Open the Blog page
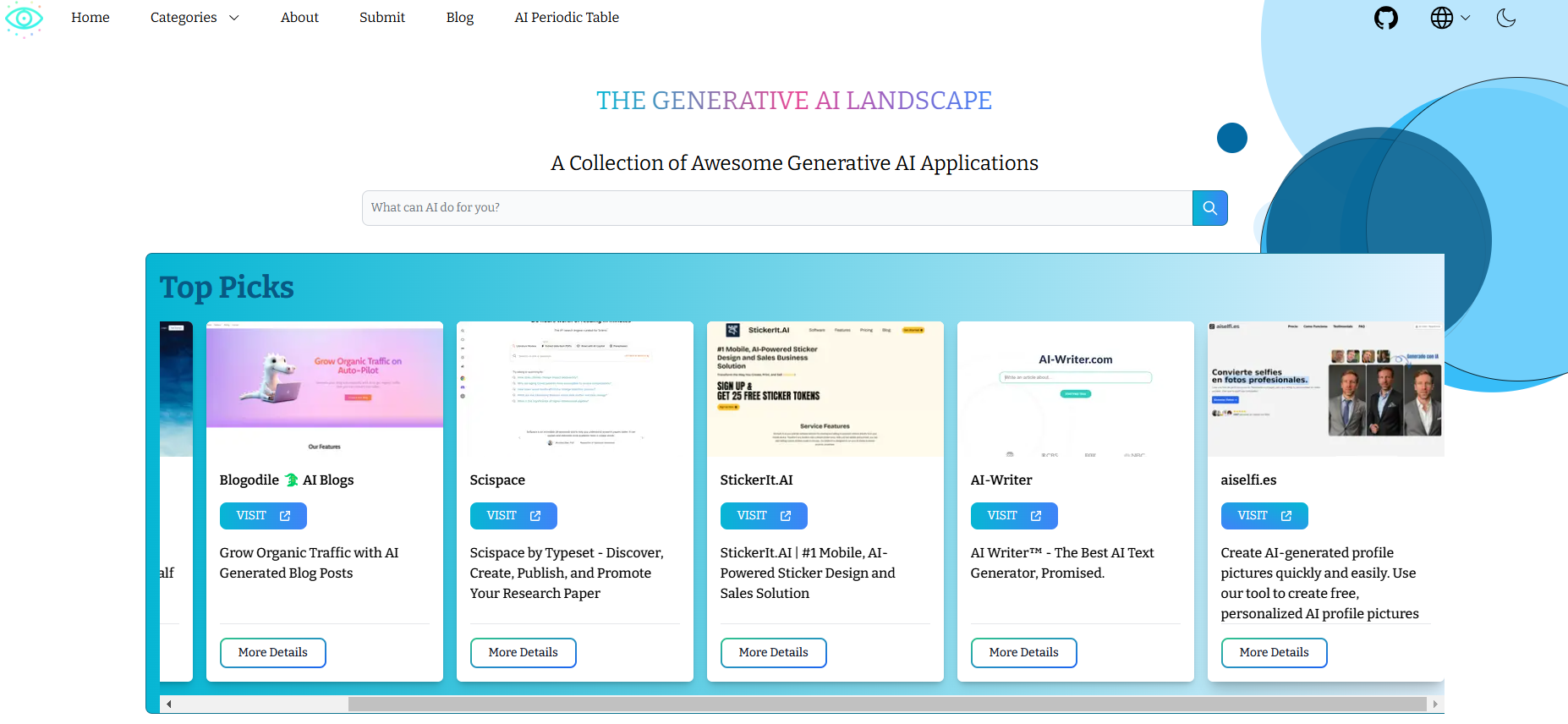Viewport: 1568px width, 724px height. tap(460, 18)
